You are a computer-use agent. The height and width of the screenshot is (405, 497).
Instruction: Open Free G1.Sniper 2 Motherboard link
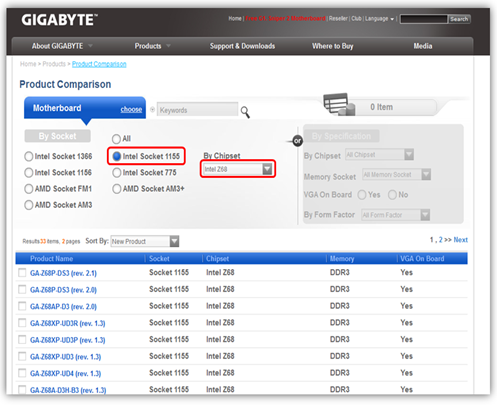click(285, 19)
